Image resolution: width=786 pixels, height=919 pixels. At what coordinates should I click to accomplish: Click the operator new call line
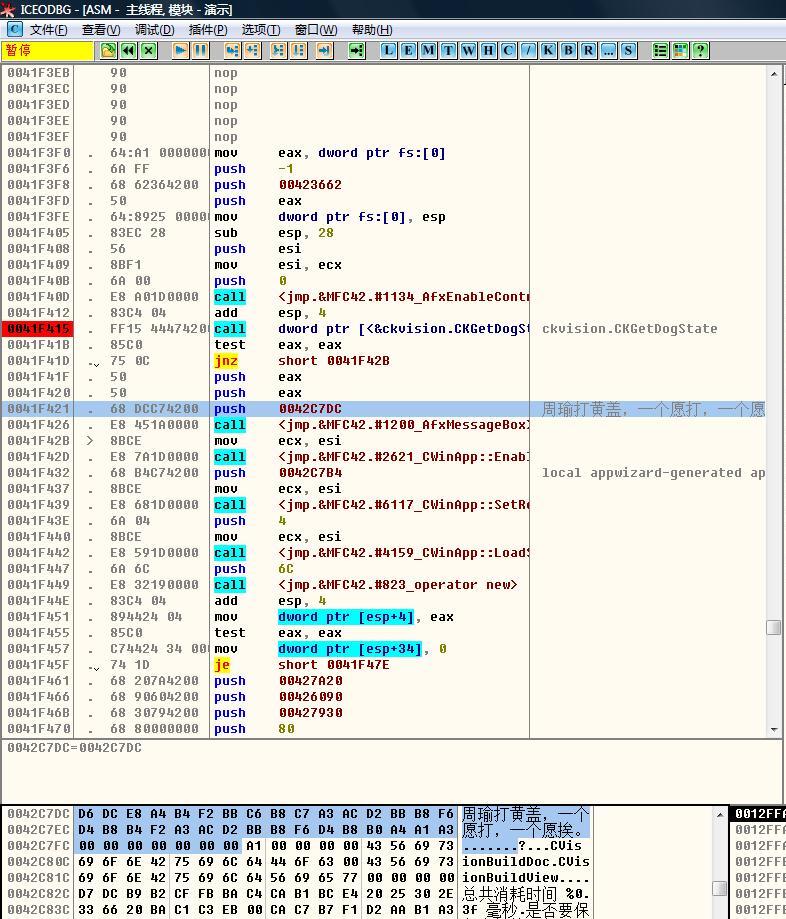coord(366,585)
